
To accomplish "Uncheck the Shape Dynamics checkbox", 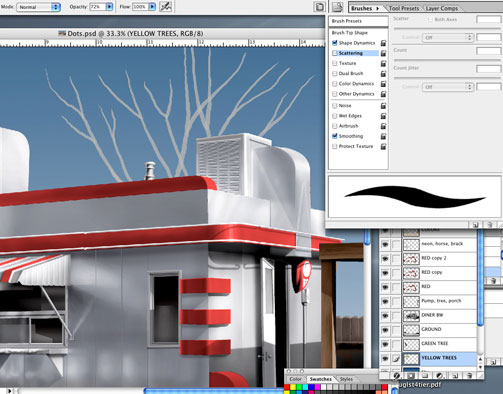I will point(335,43).
